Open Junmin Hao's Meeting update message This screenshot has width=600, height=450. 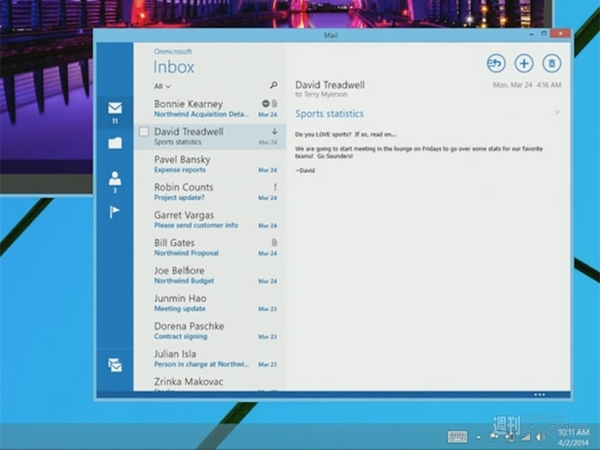210,303
